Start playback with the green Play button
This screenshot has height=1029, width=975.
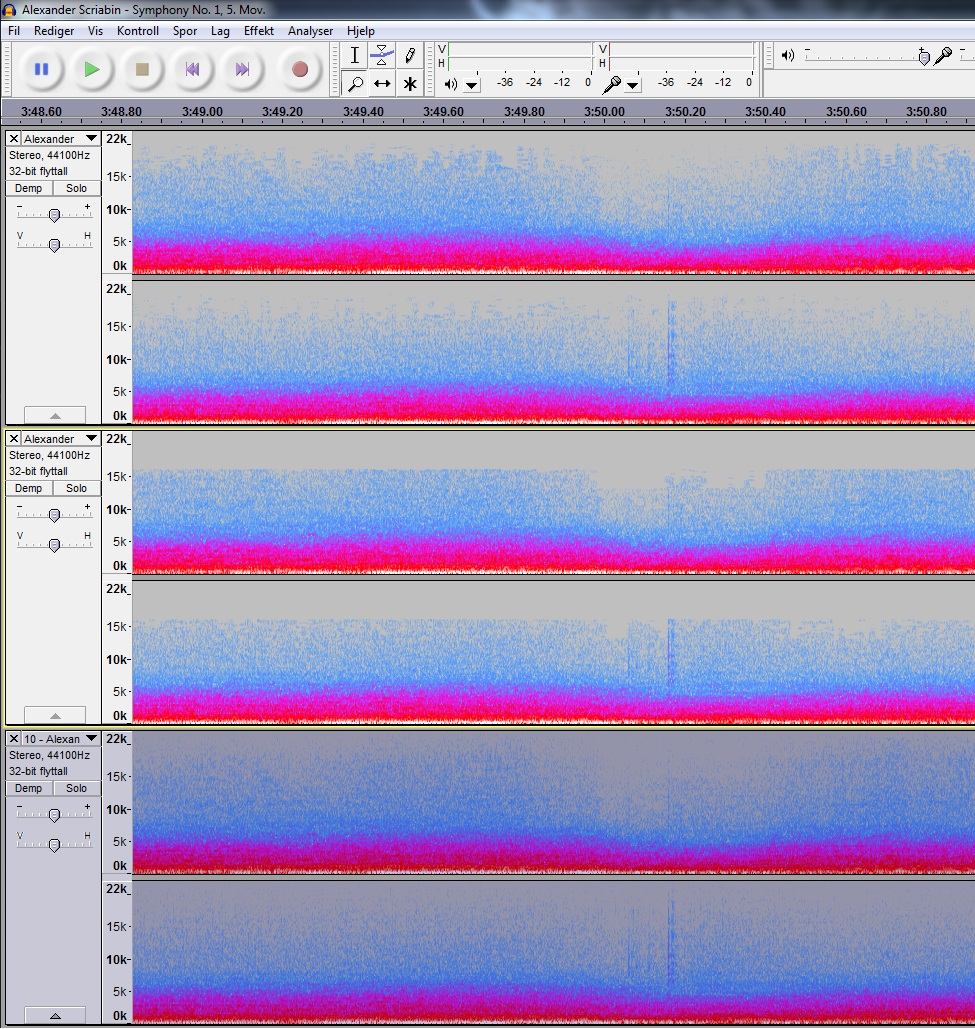[92, 69]
